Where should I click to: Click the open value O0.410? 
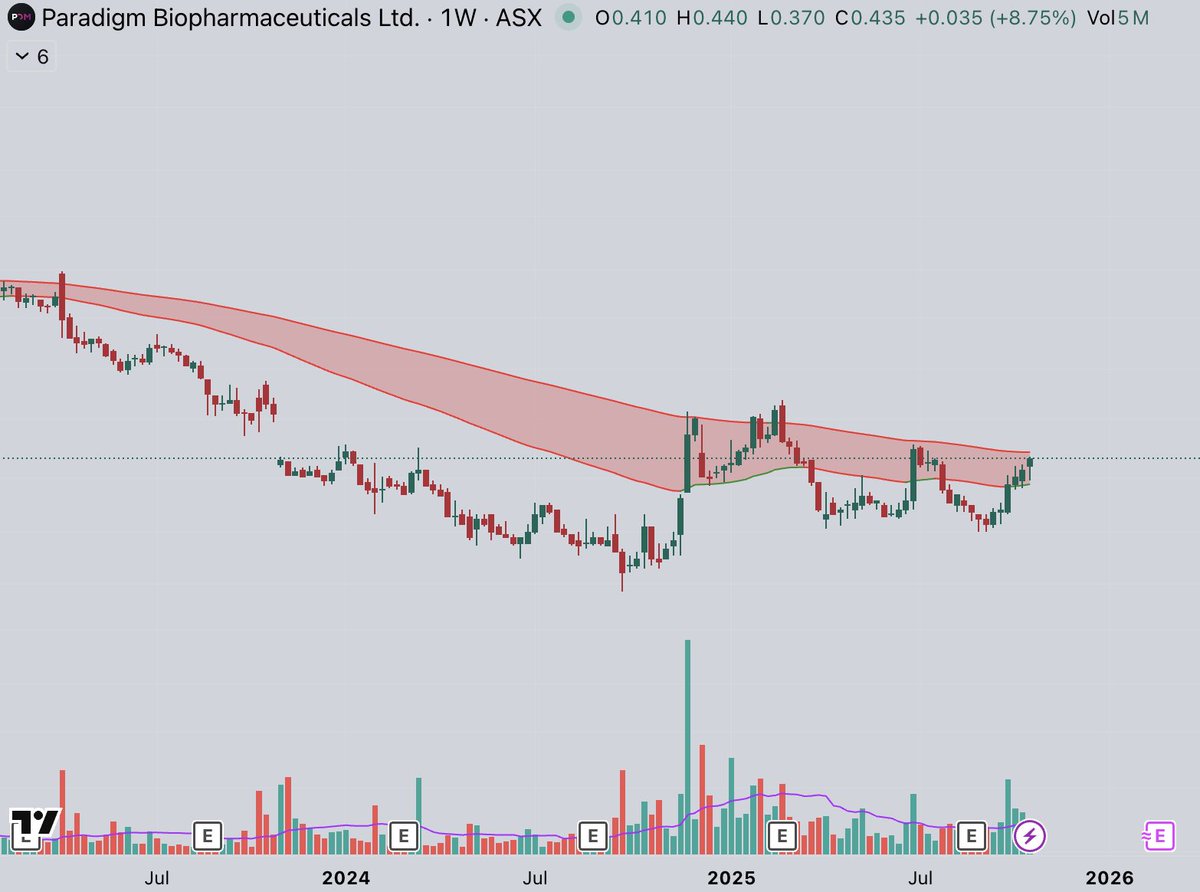click(631, 18)
